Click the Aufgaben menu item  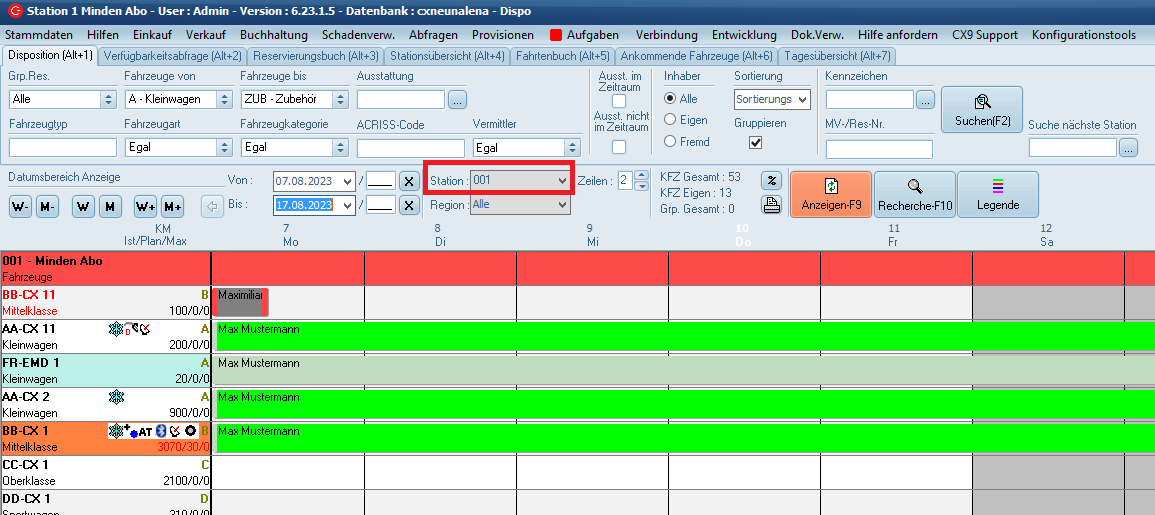[584, 34]
